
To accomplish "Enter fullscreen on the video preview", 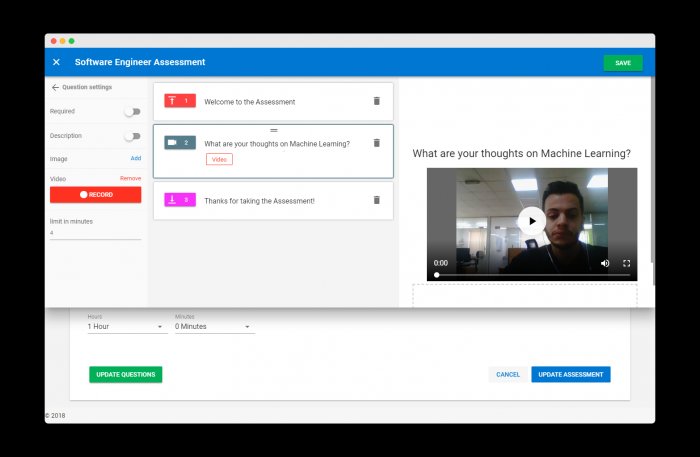I will pyautogui.click(x=627, y=263).
